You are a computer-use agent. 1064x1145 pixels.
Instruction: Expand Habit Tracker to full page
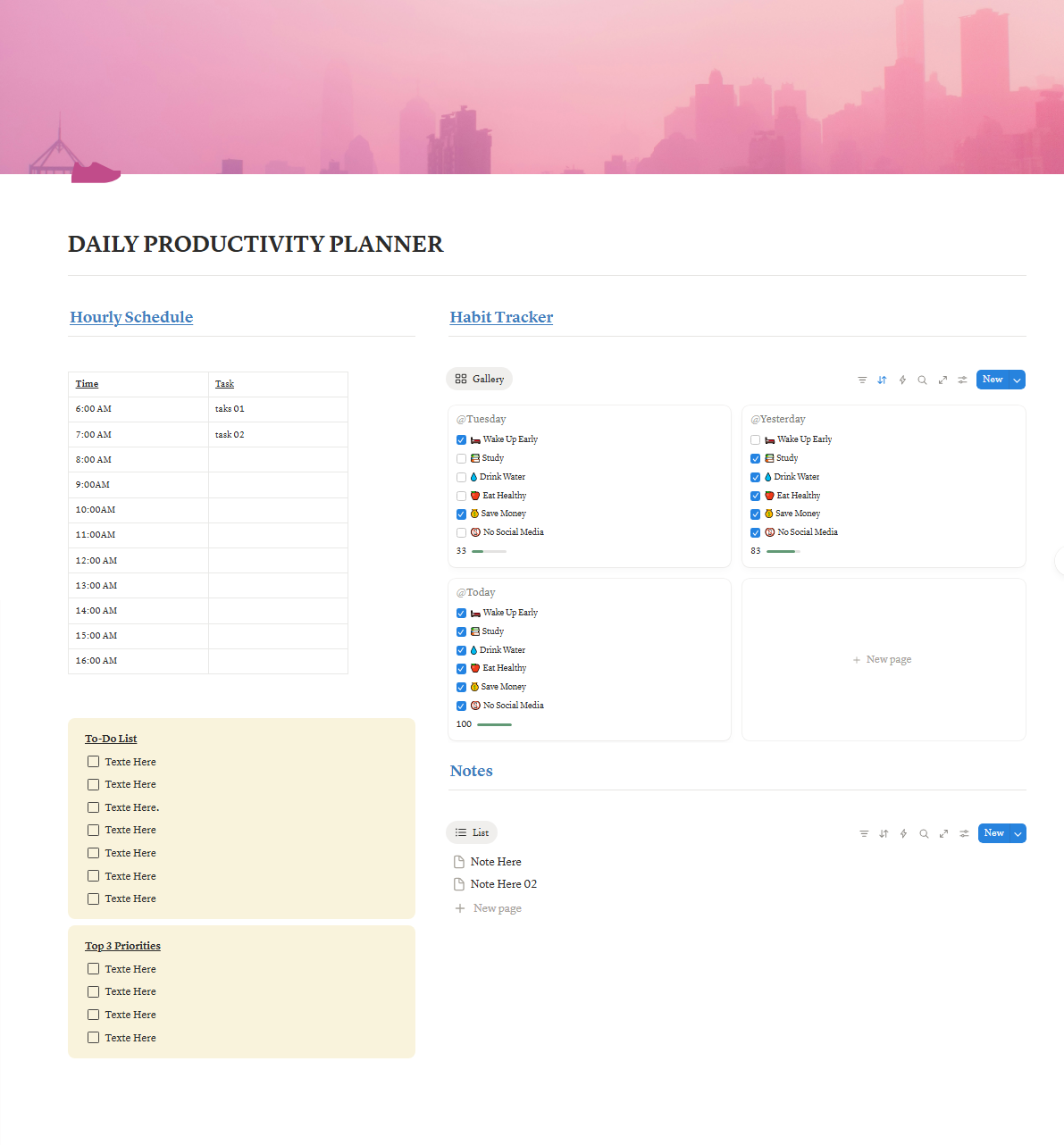click(x=943, y=380)
